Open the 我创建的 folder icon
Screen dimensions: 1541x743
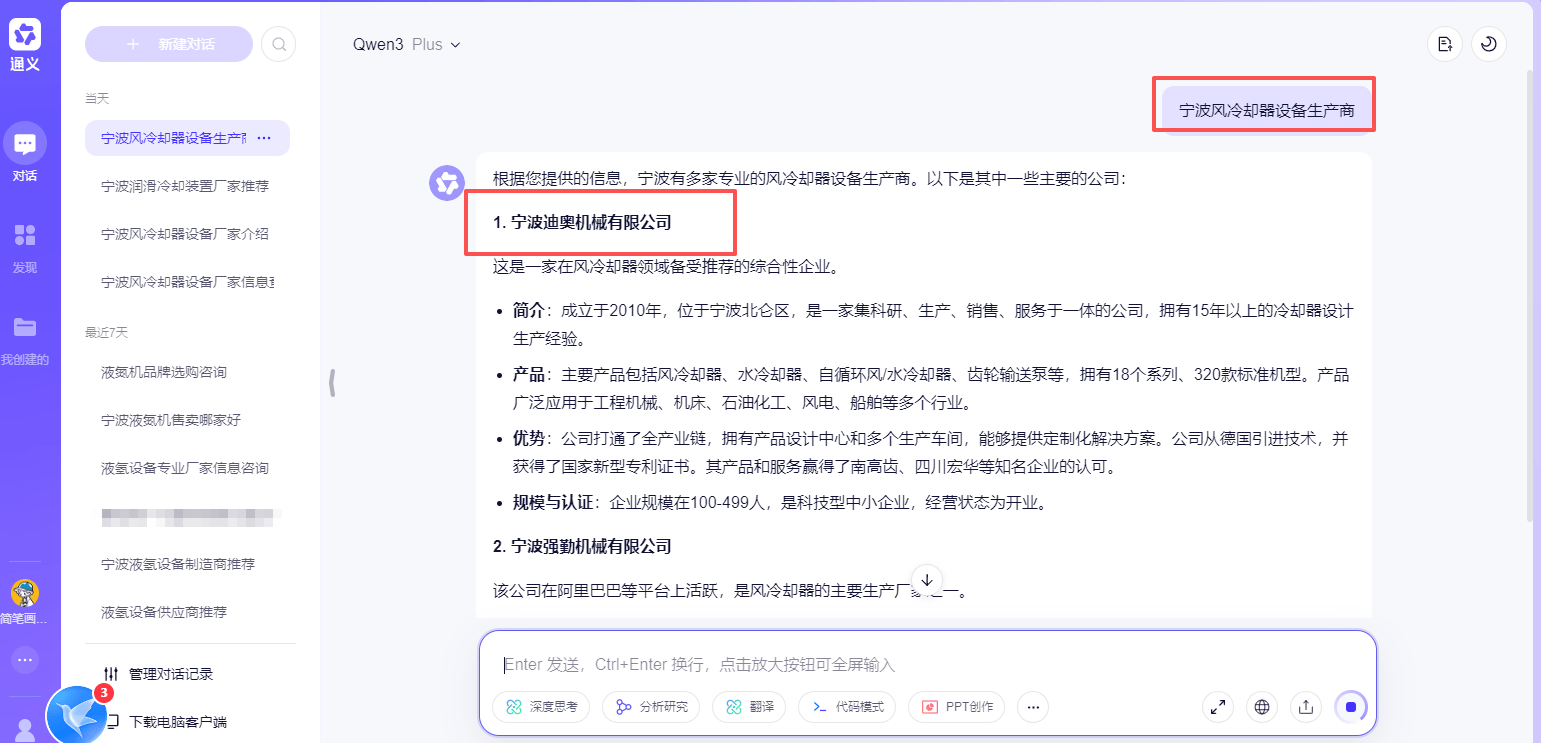click(25, 328)
